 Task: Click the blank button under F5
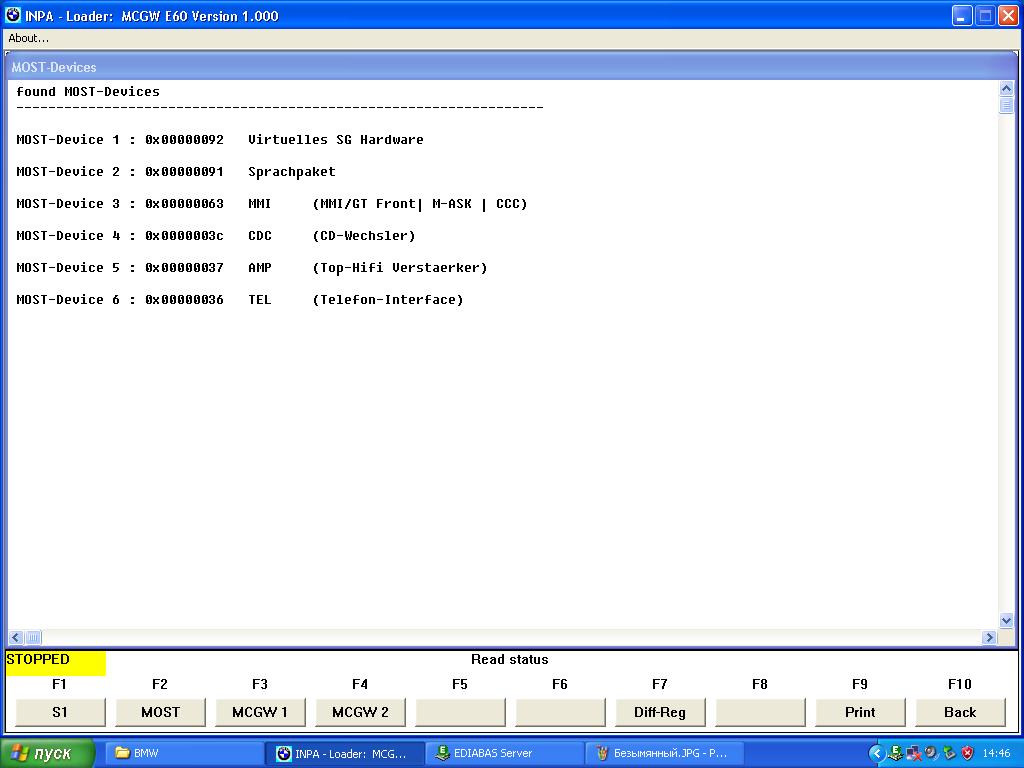coord(460,712)
